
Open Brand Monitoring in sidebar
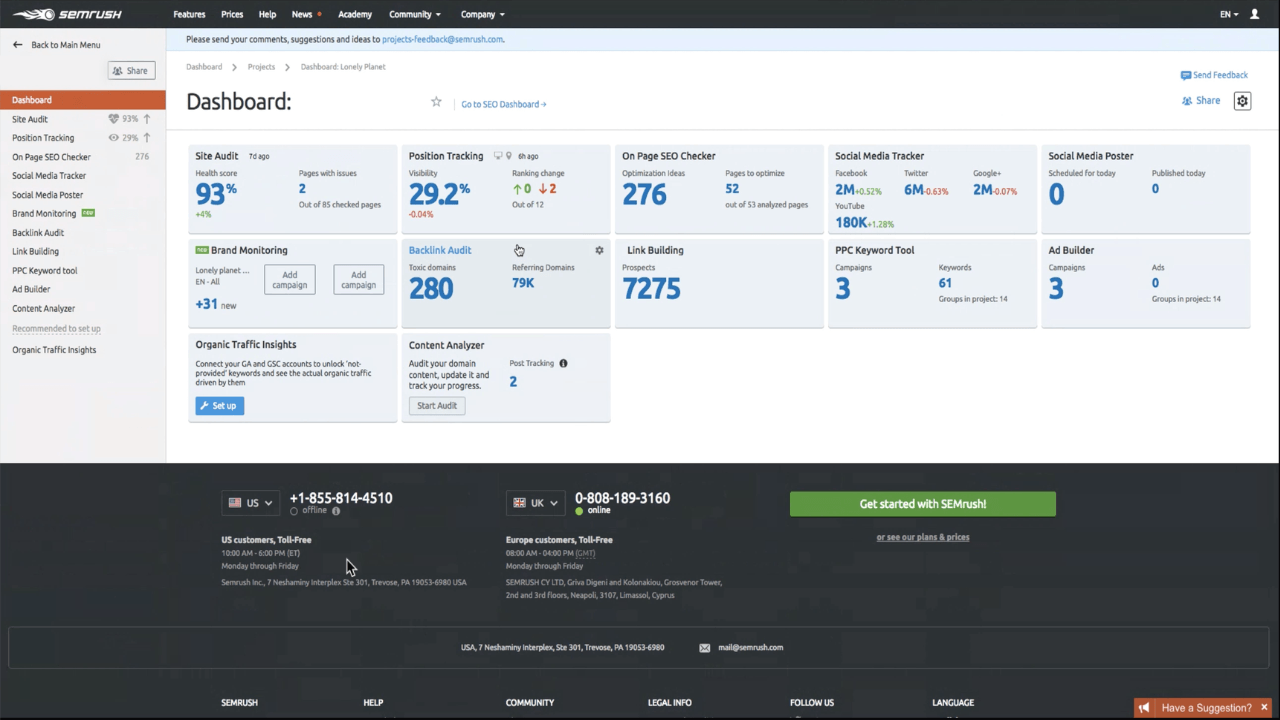pos(44,214)
